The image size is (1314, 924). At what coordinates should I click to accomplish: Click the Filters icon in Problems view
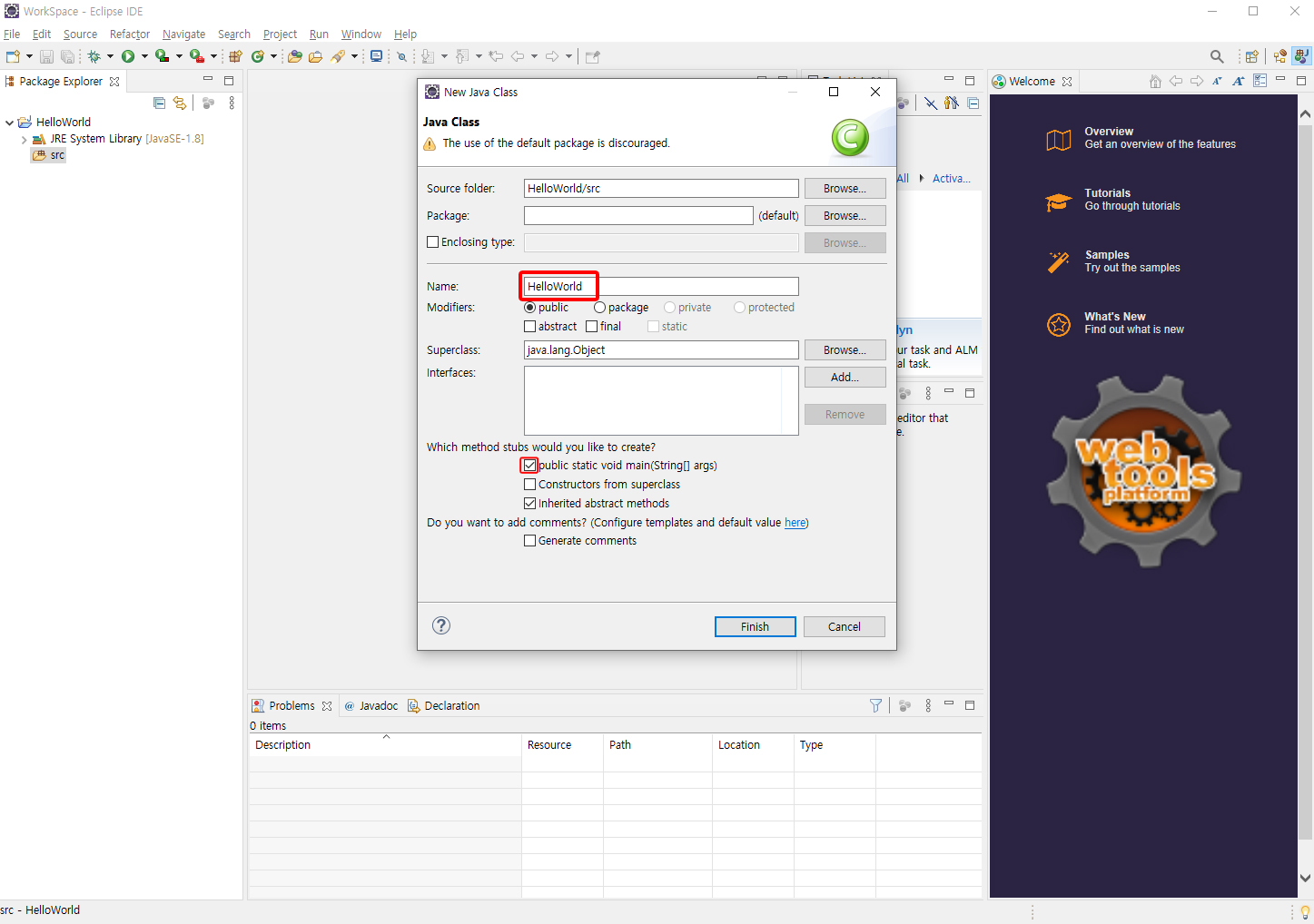click(x=875, y=705)
